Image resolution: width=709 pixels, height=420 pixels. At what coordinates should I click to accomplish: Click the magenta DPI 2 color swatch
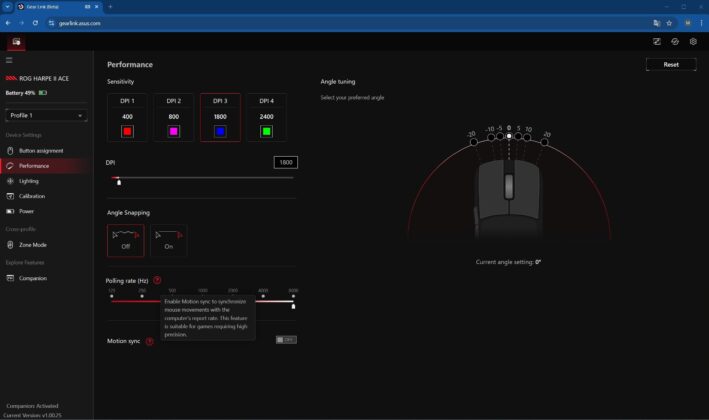pos(174,132)
